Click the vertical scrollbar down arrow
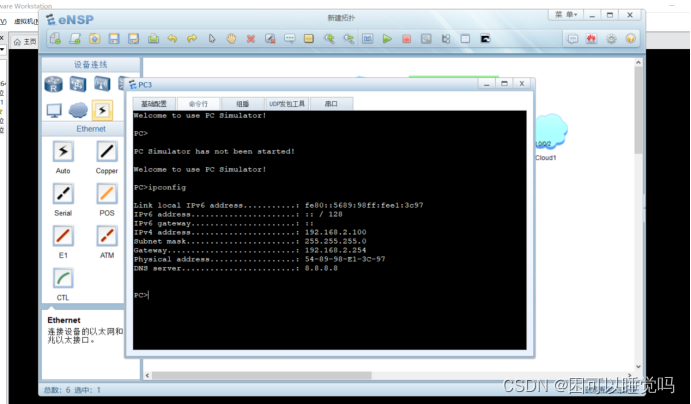Image resolution: width=691 pixels, height=404 pixels. 638,367
